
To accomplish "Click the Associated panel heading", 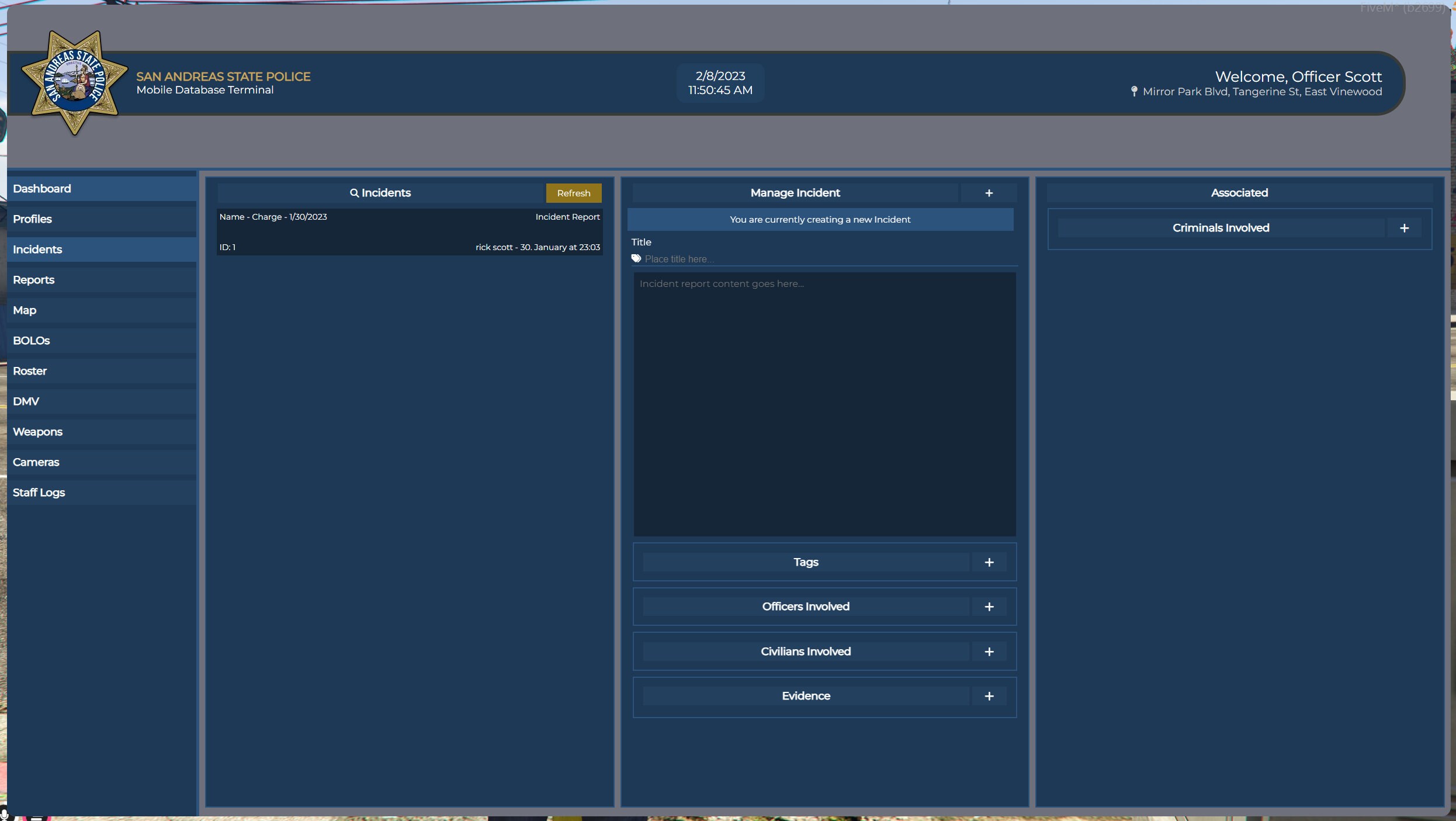I will click(x=1239, y=193).
